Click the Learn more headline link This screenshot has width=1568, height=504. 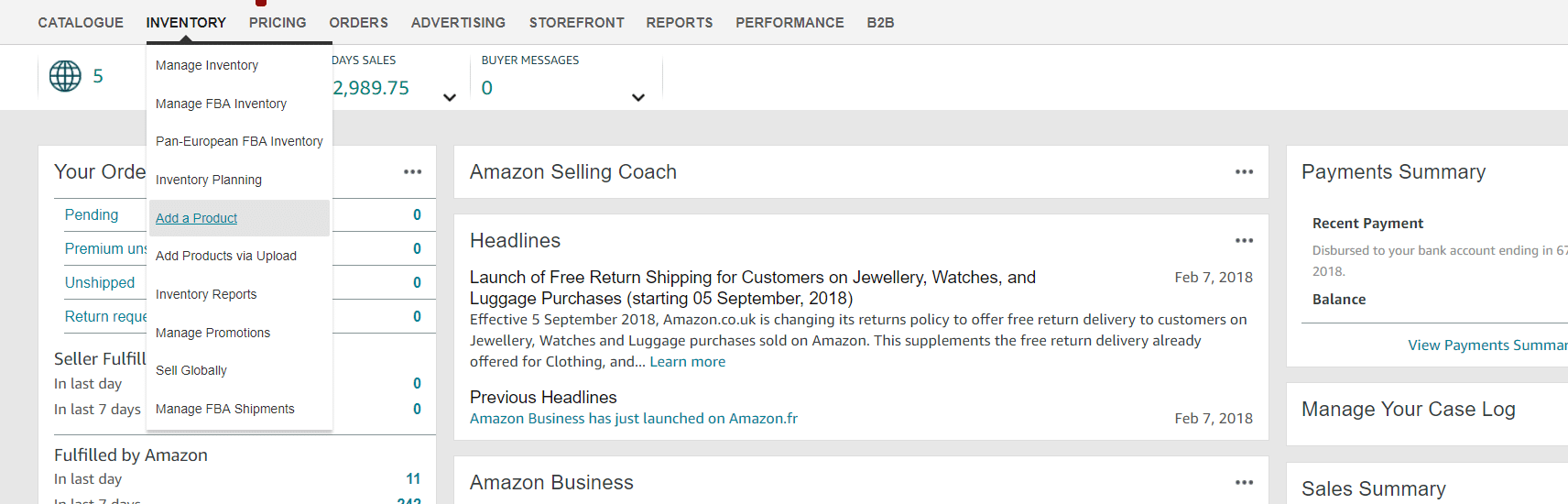tap(688, 362)
